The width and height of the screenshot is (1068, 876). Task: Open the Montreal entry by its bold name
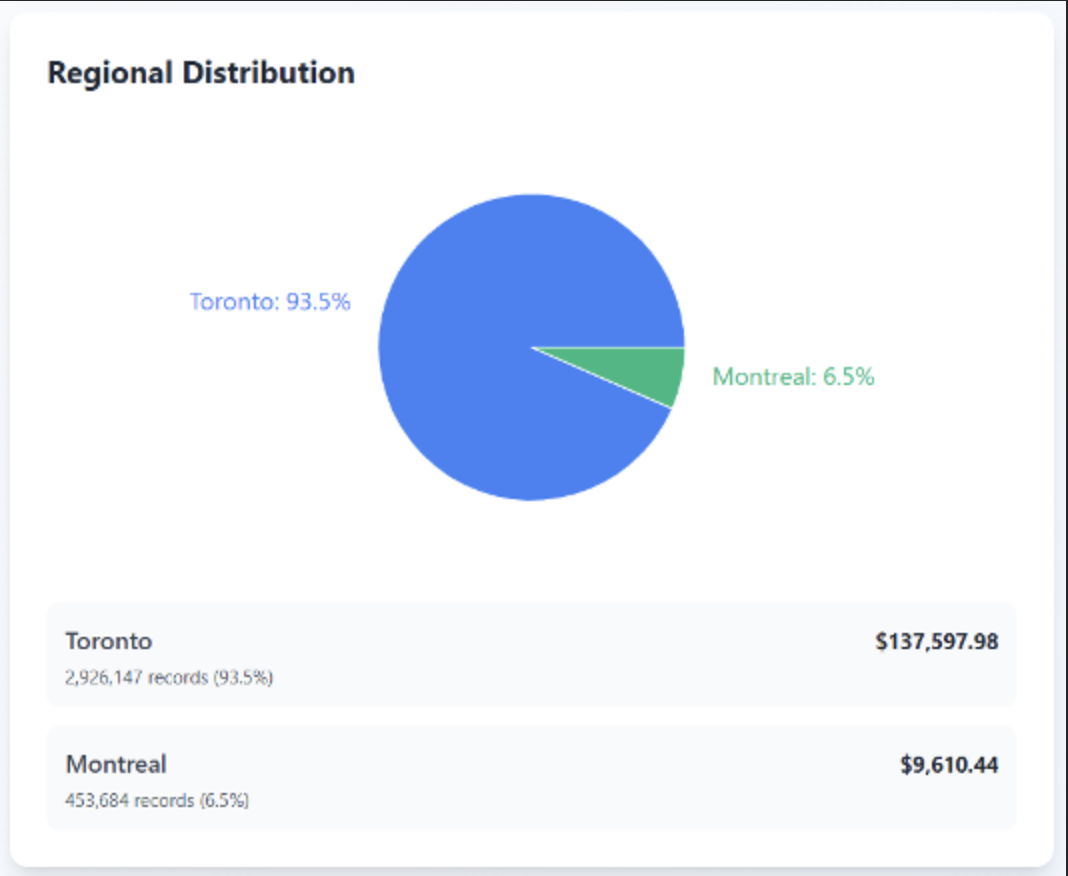coord(116,765)
